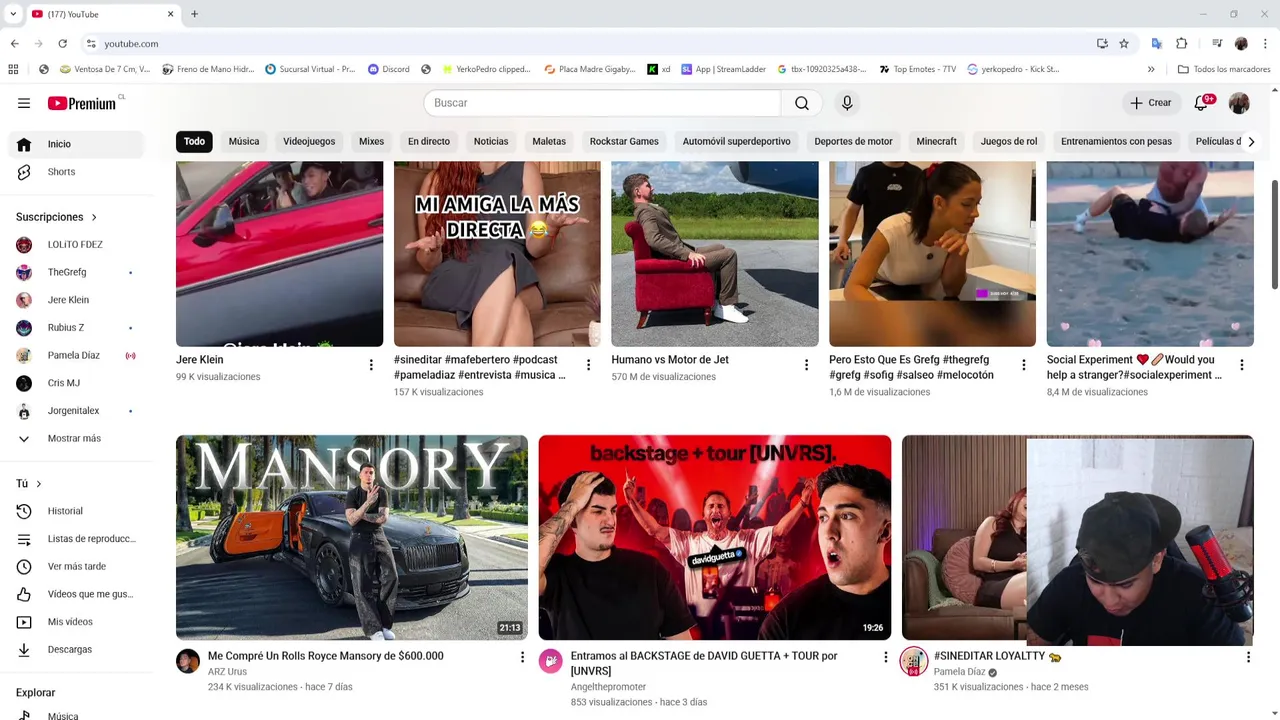The image size is (1280, 720).
Task: Open the Chrome apps grid shortcut
Action: pos(13,69)
